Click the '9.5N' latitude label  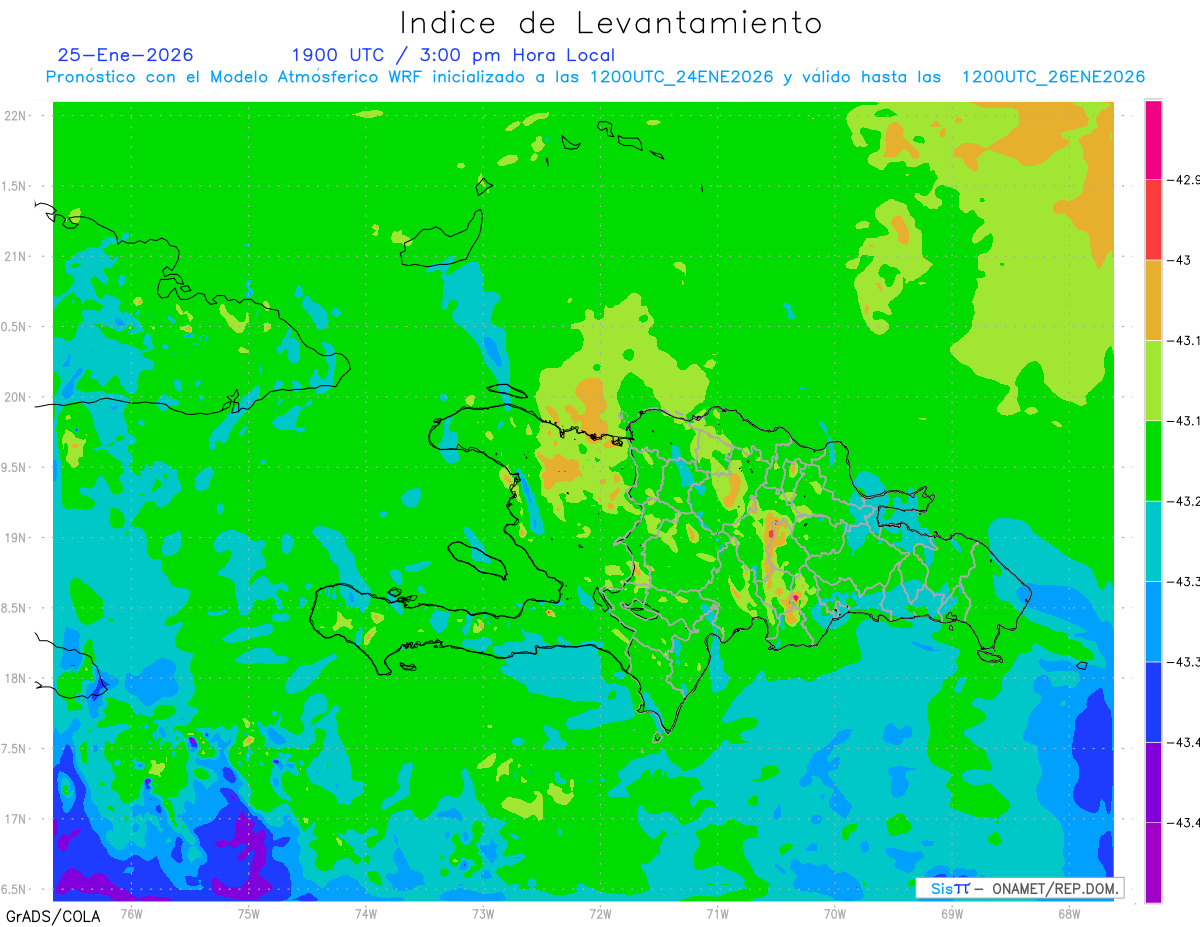pyautogui.click(x=14, y=467)
